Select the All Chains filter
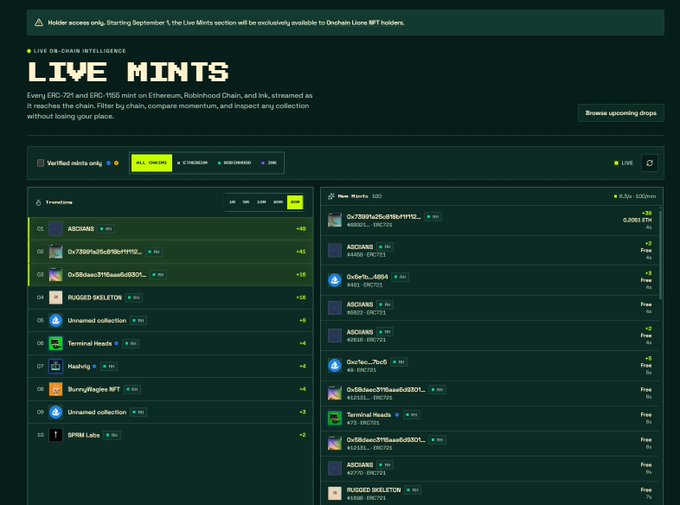Screen dimensions: 680x505 [x=151, y=163]
